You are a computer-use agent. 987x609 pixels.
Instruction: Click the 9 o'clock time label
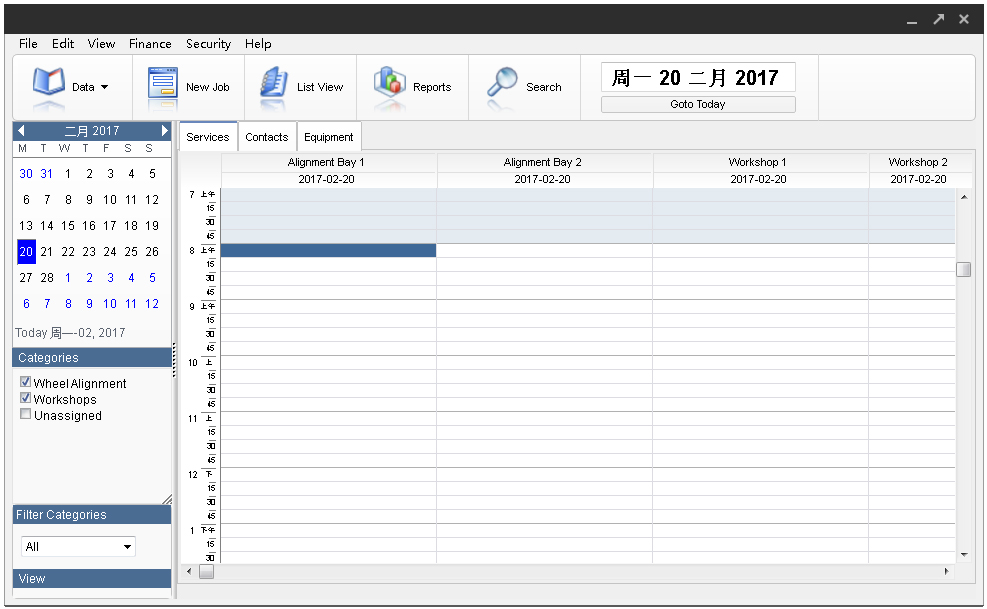coord(192,306)
